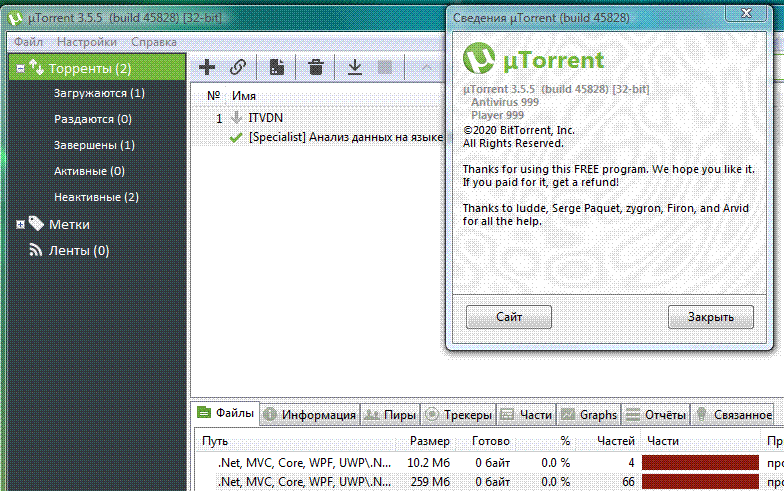Click pieces progress bar of 10.2 Мб file

(x=700, y=462)
